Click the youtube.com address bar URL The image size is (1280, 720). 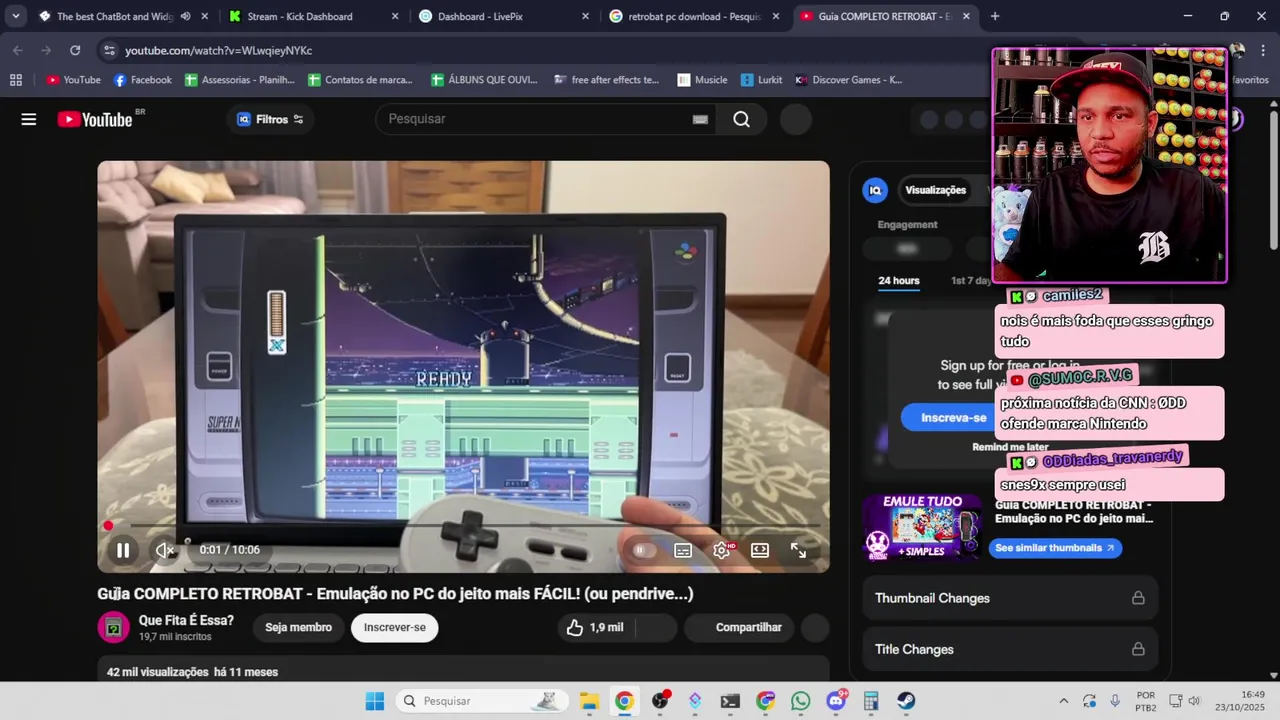point(219,50)
